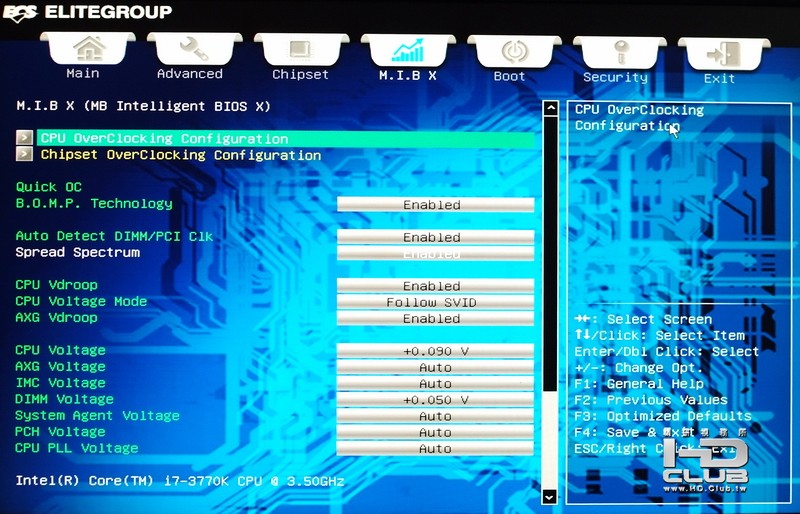Switch to the Exit tab label
This screenshot has width=800, height=514.
point(719,79)
